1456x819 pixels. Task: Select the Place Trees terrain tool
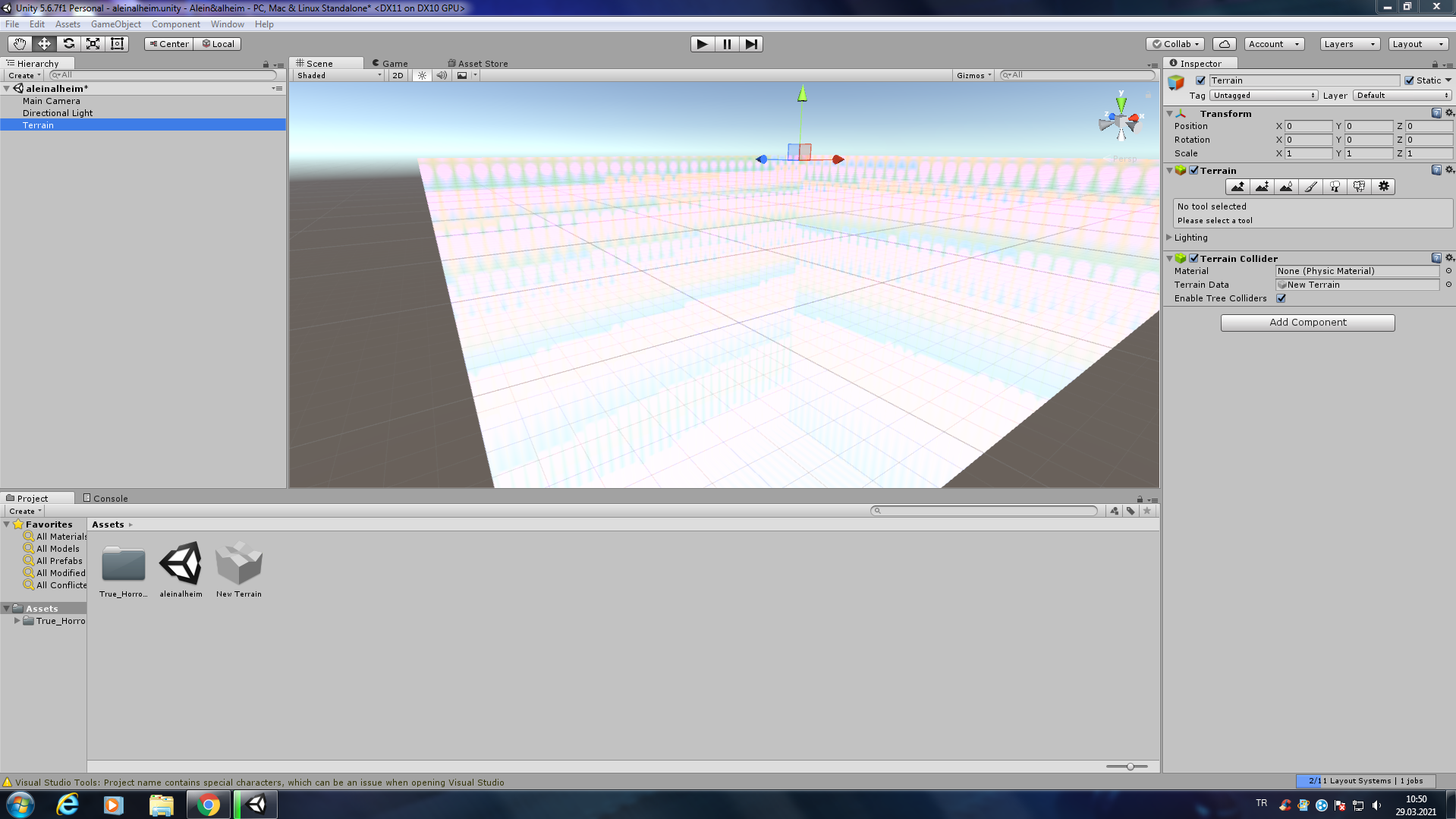(1335, 187)
